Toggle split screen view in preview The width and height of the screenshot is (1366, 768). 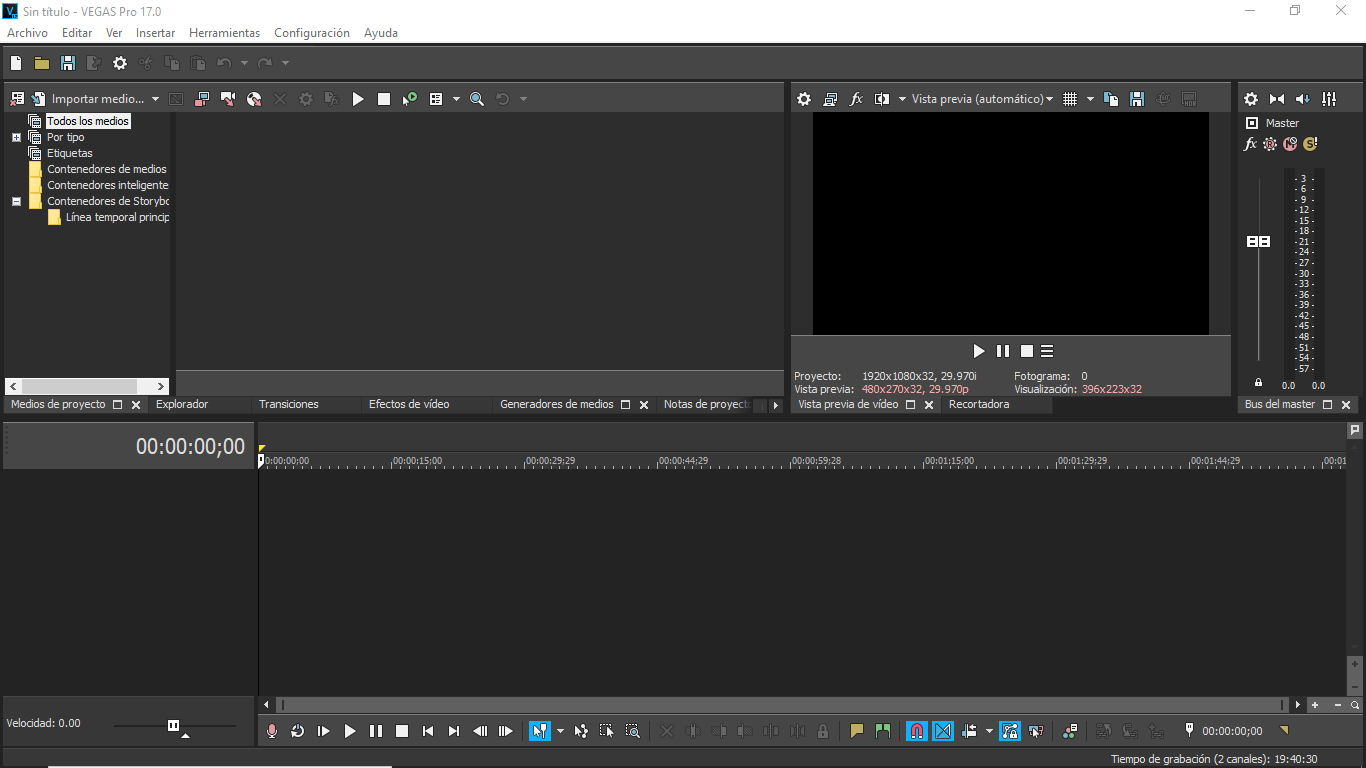(882, 99)
